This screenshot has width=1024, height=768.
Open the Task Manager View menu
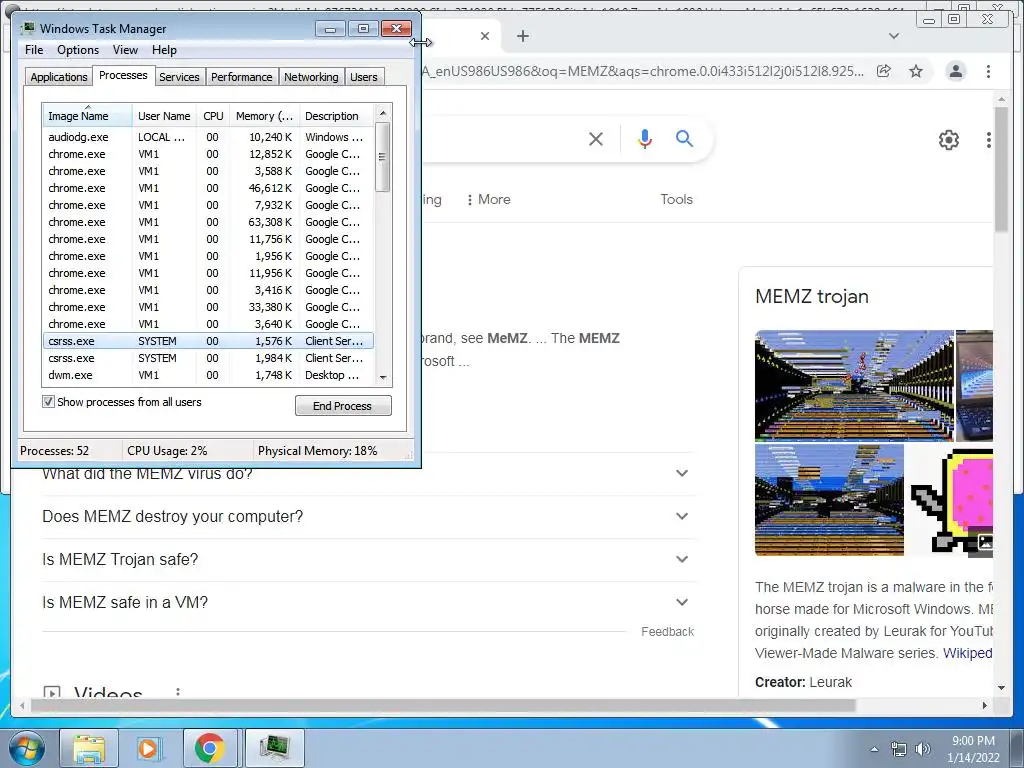tap(125, 50)
